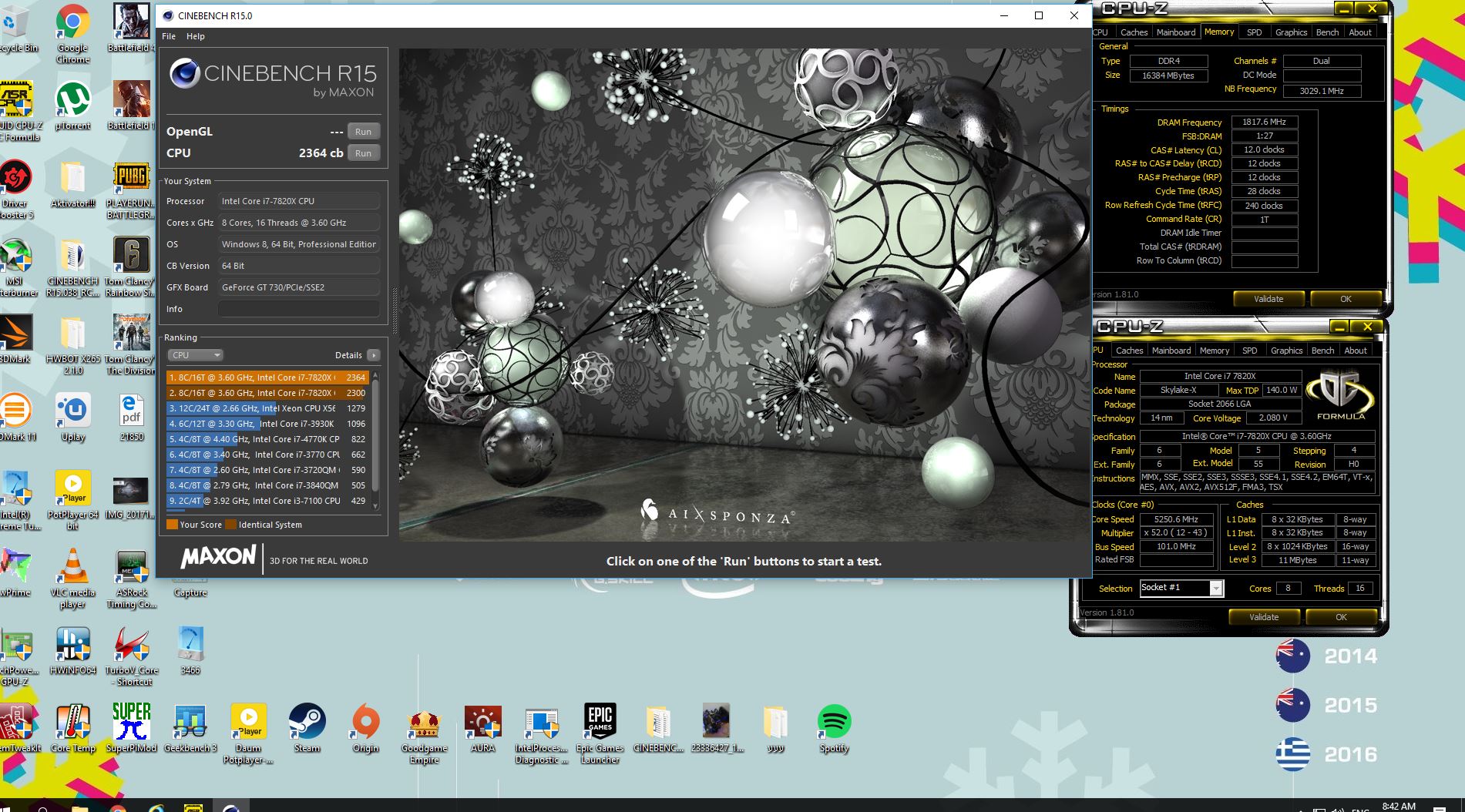Select the TurboV Core shortcut icon
Viewport: 1465px width, 812px height.
click(132, 656)
